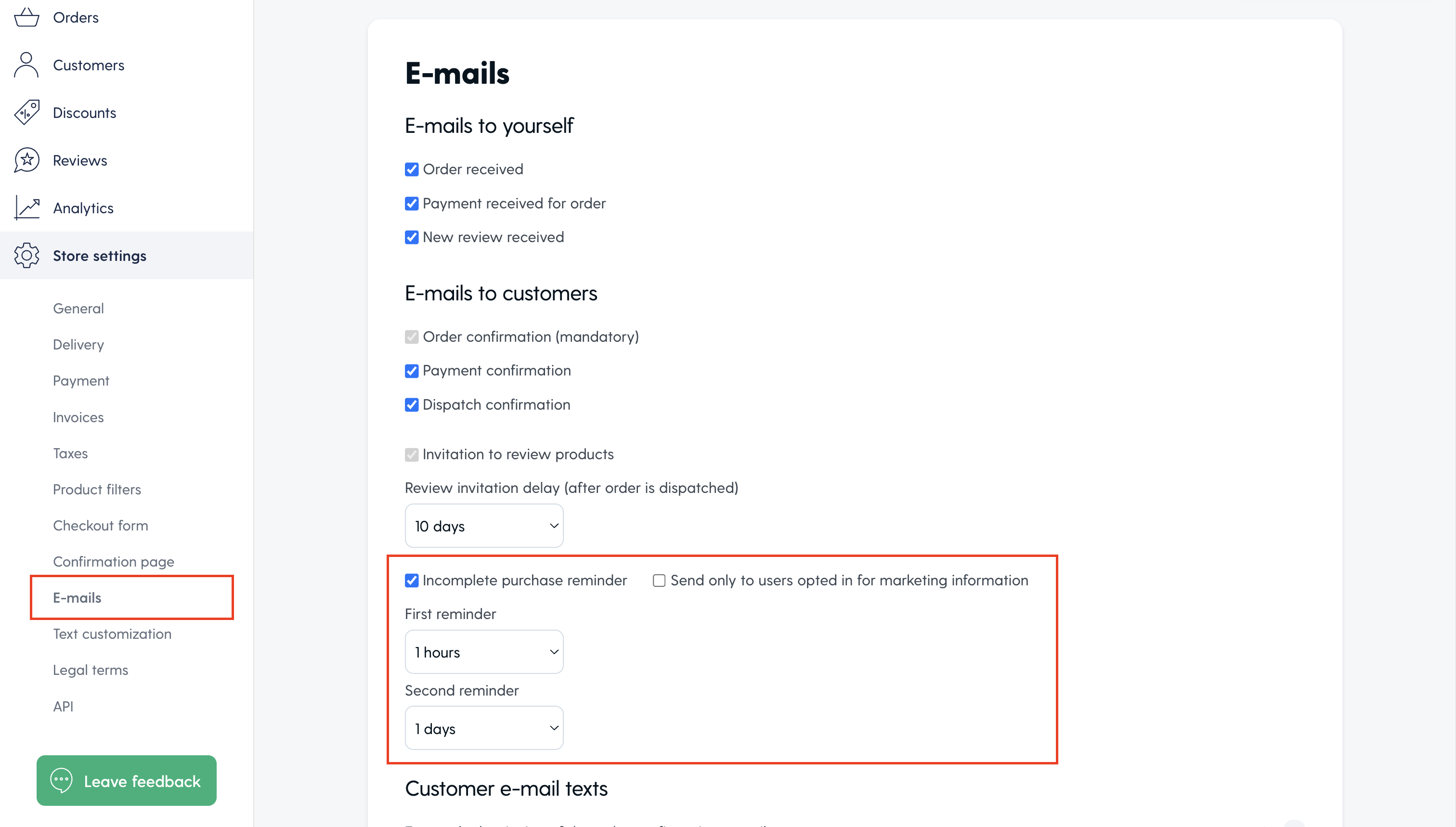This screenshot has height=827, width=1456.
Task: Disable the Dispatch confirmation checkbox
Action: [411, 404]
